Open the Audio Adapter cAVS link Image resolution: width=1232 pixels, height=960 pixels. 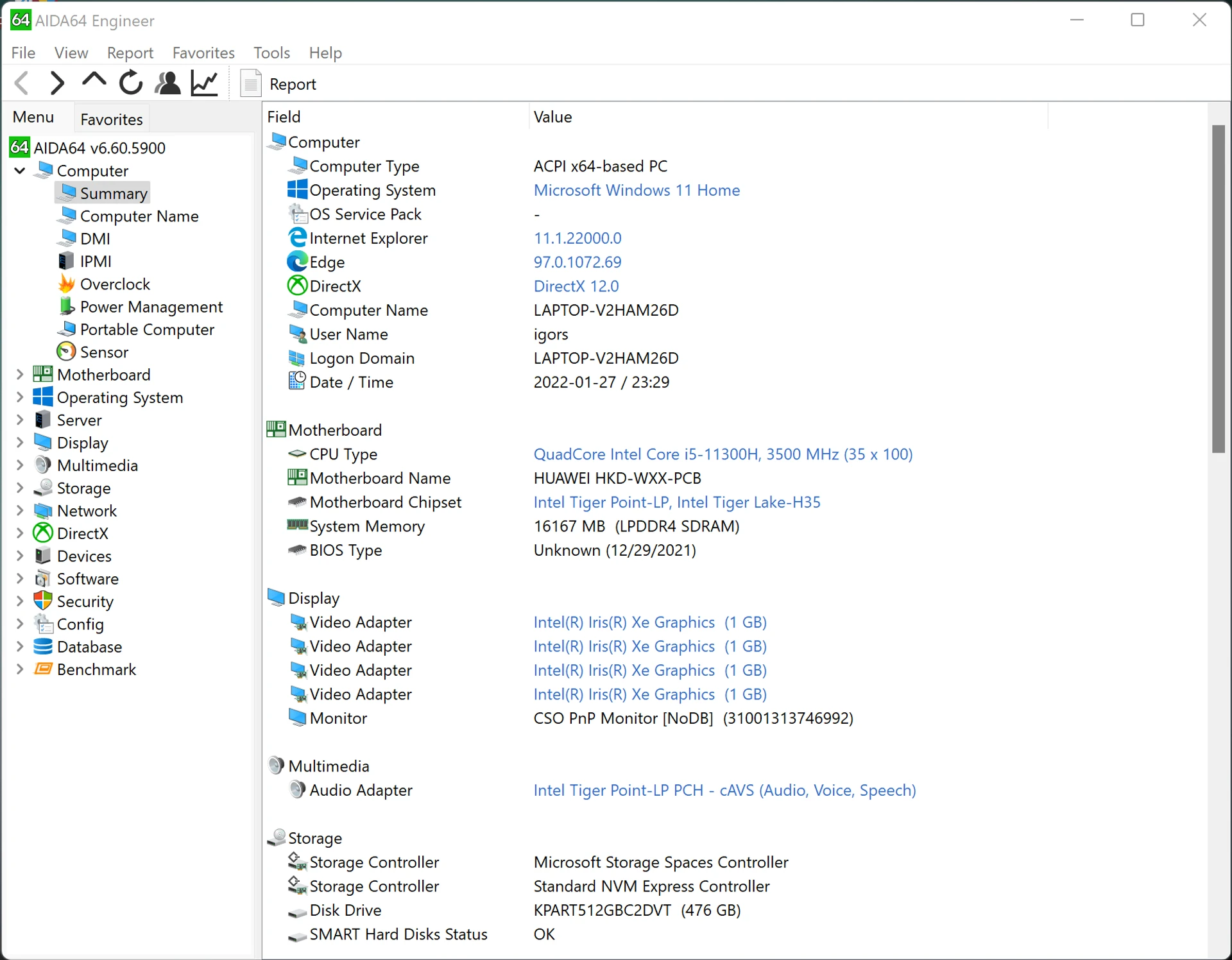click(725, 791)
